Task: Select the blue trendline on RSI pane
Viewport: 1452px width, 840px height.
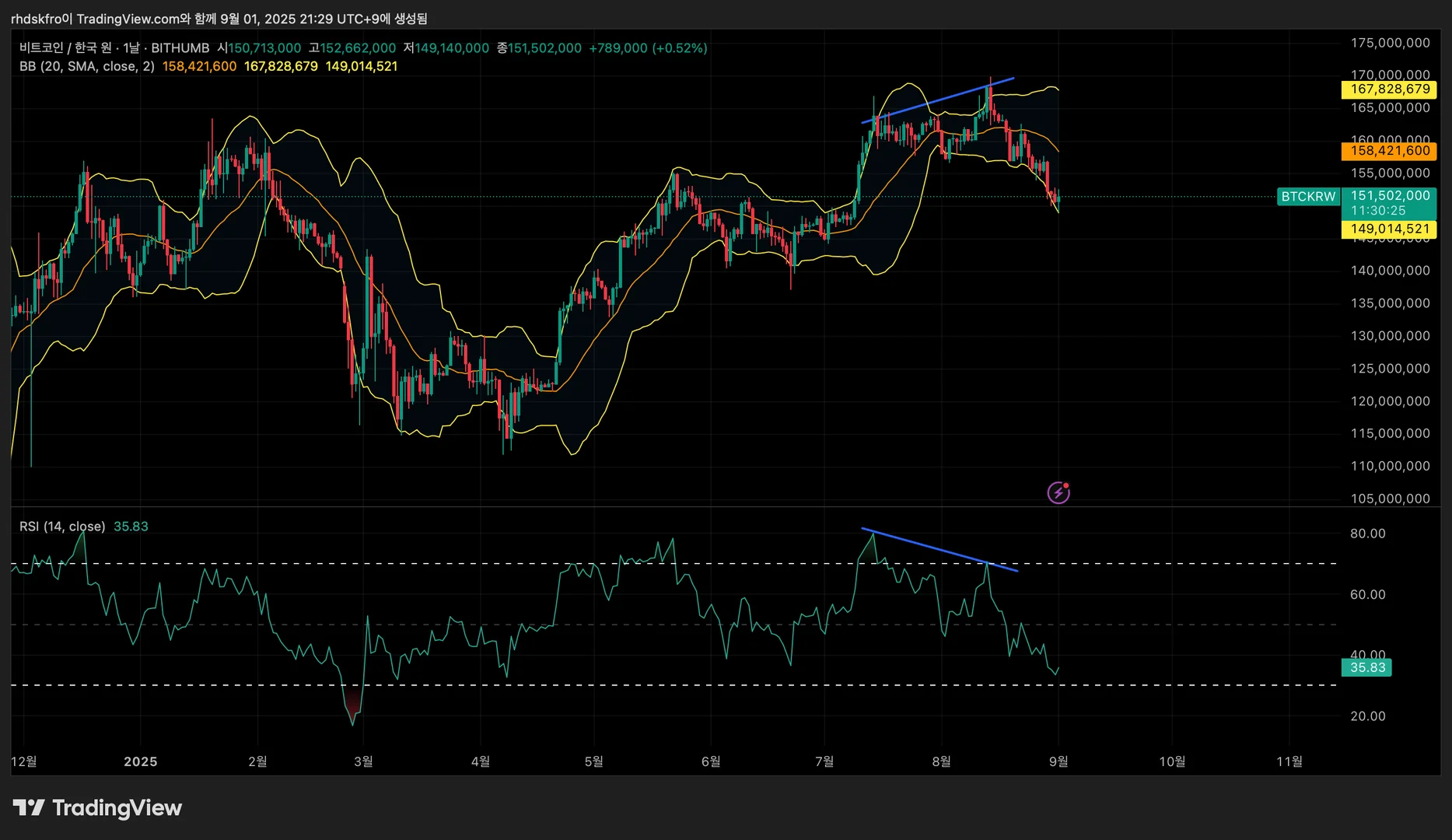Action: coord(939,550)
